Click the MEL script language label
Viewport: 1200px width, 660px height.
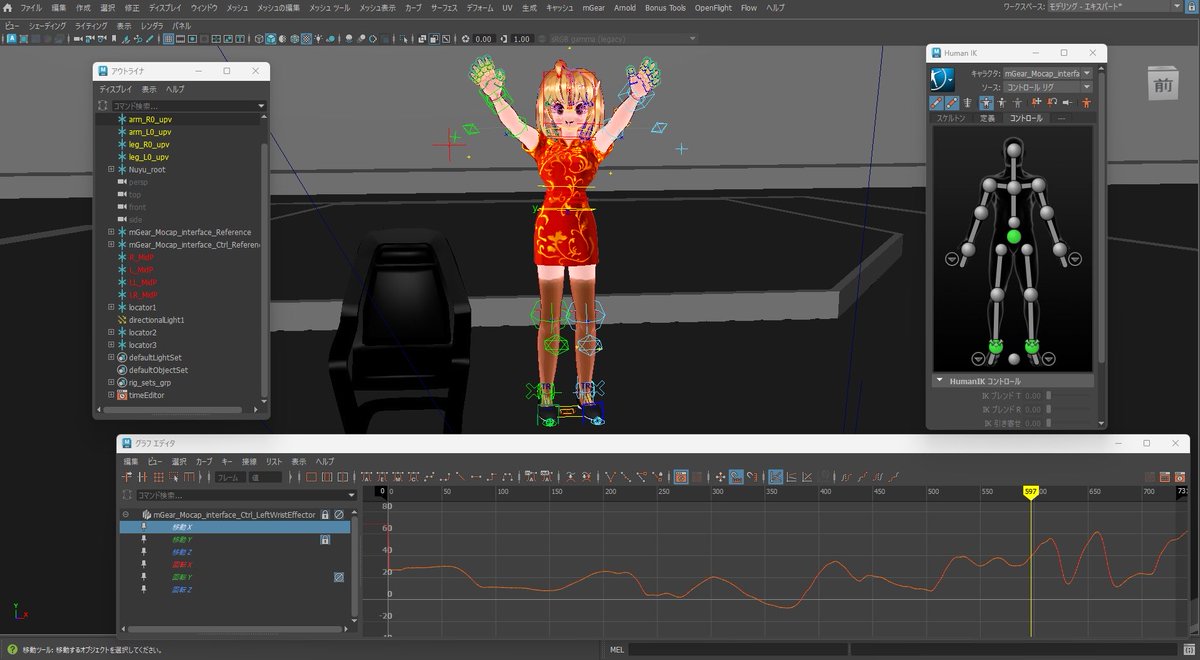tap(617, 650)
